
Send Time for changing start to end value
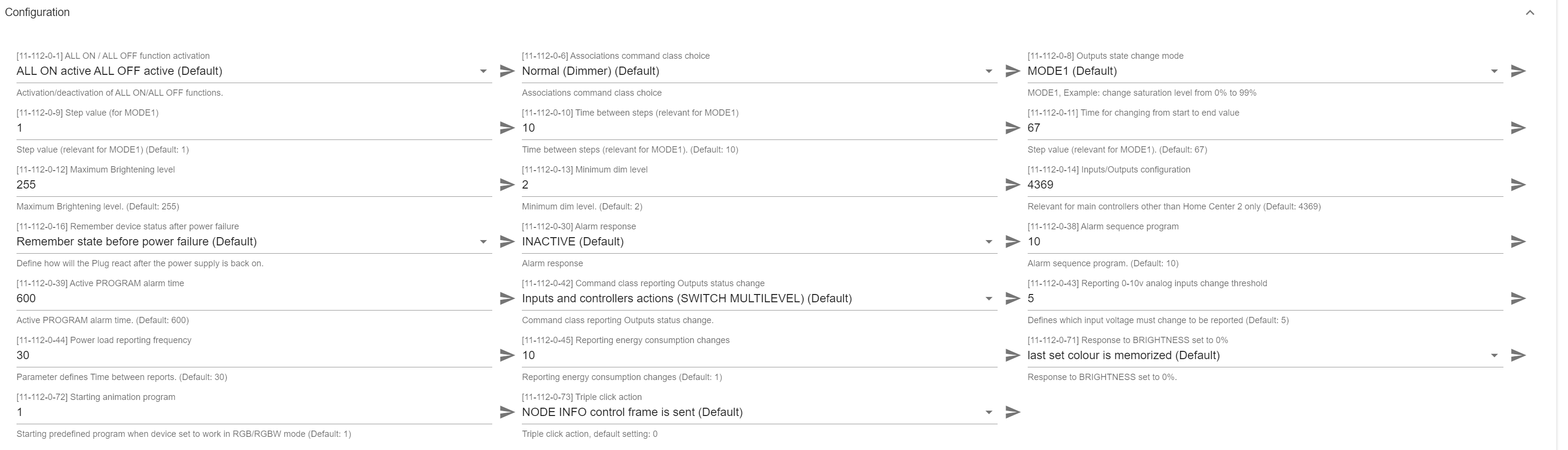coord(1518,128)
